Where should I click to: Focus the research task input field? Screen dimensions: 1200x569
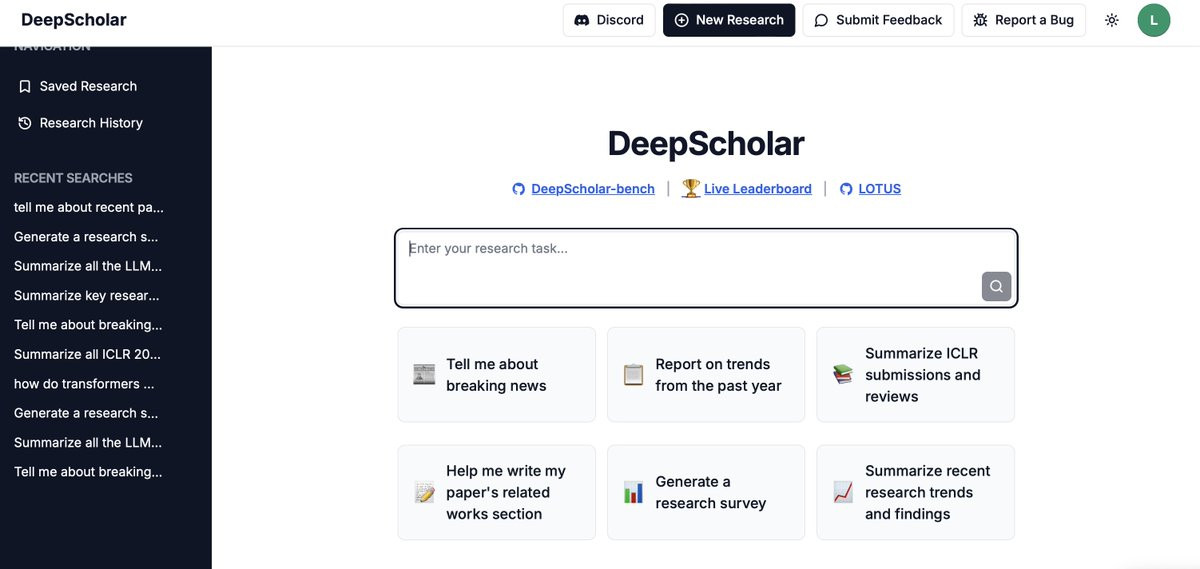(706, 268)
